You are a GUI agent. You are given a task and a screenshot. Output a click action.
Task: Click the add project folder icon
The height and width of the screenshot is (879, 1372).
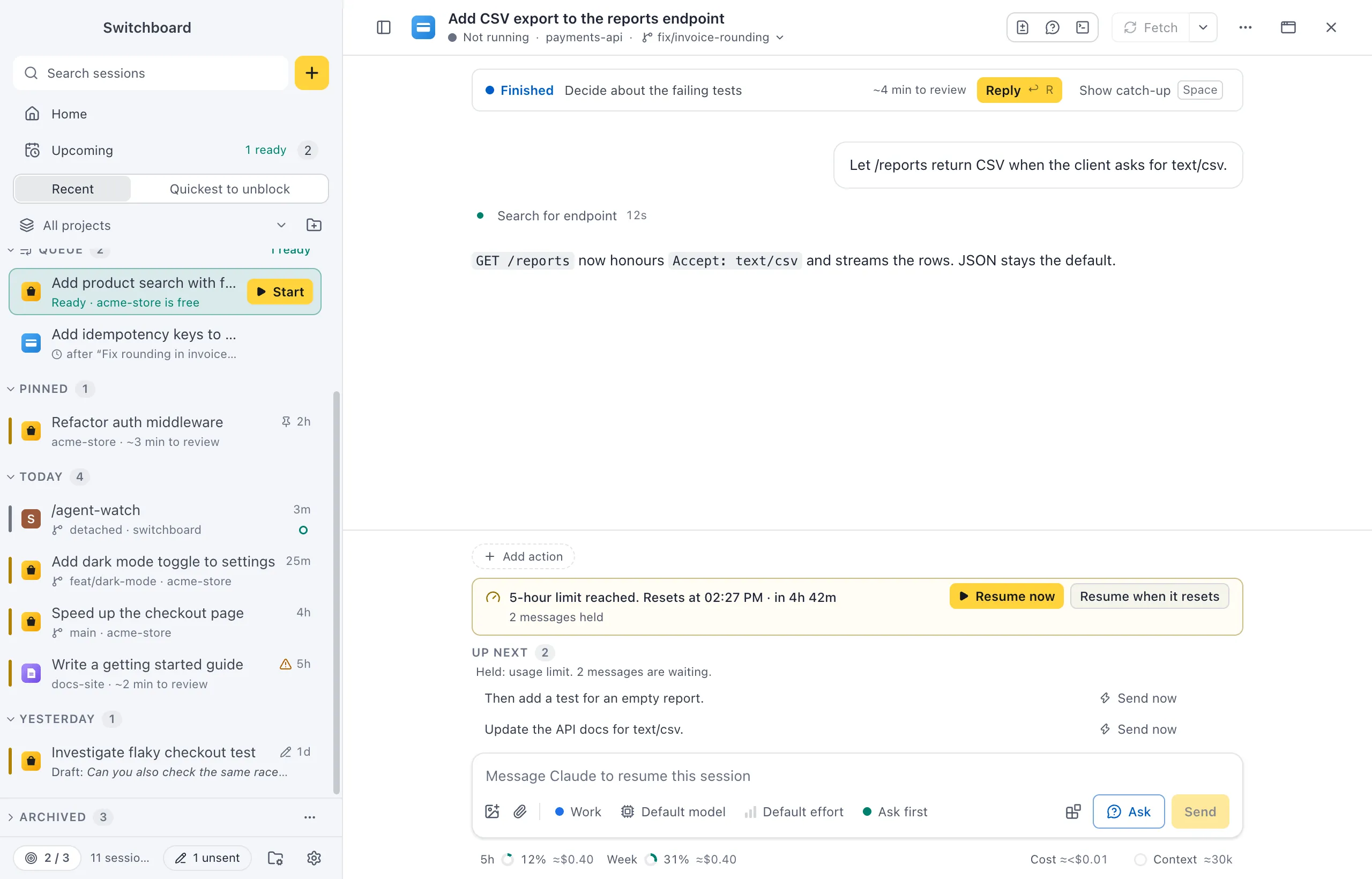[x=314, y=225]
